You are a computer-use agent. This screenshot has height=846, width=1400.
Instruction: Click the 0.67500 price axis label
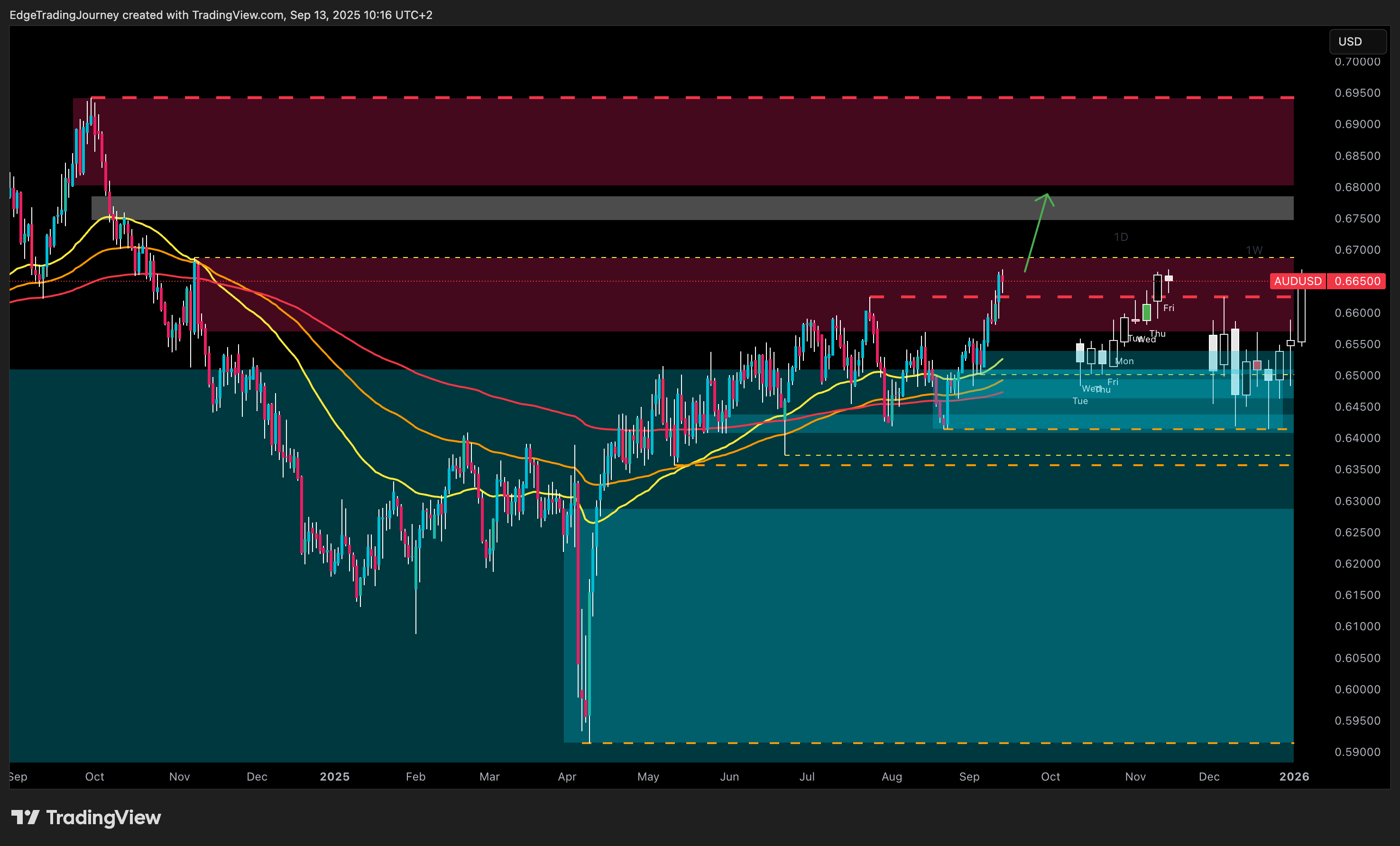[x=1357, y=218]
